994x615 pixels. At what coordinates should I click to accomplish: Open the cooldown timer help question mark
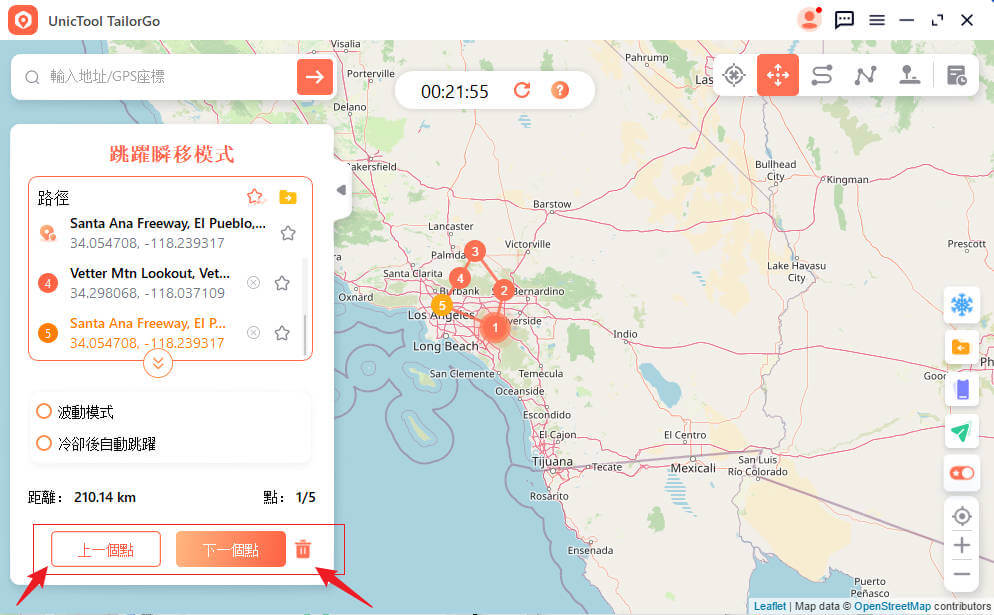560,90
